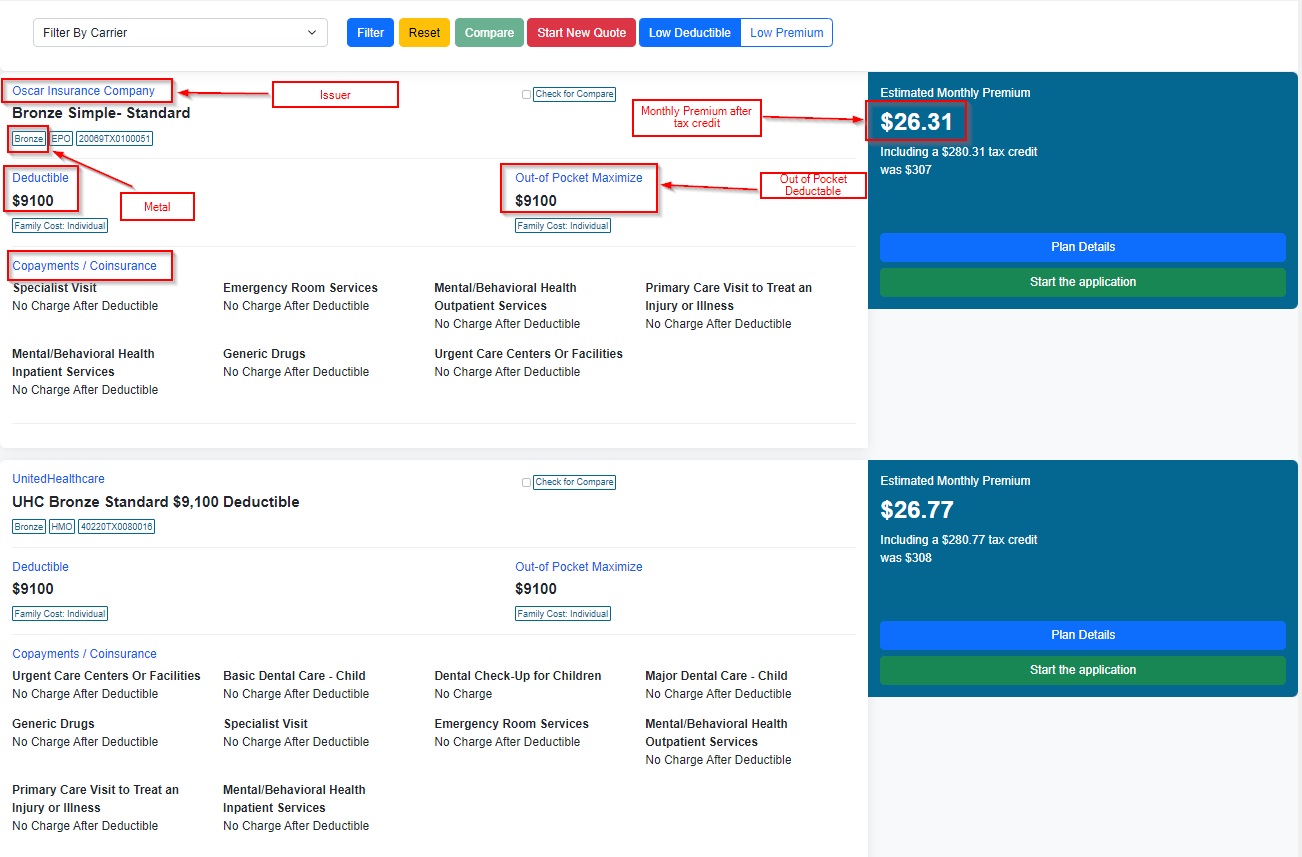Start the application for the $26.77 plan
This screenshot has height=857, width=1302.
coord(1083,670)
